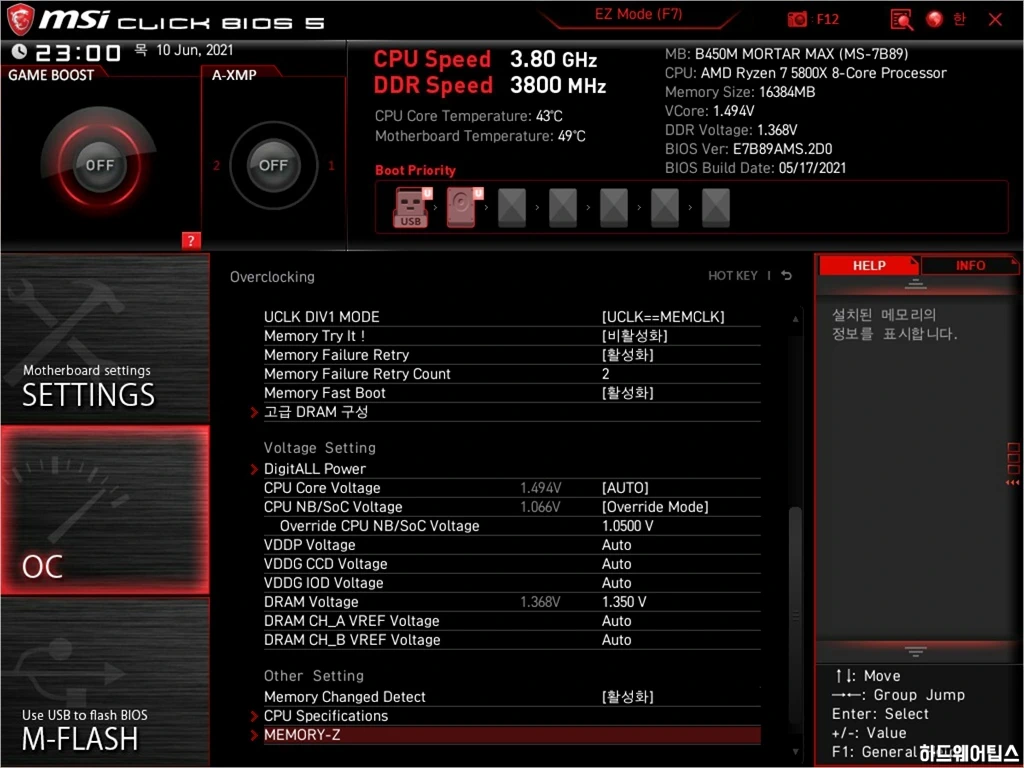Select the hard disk boot priority icon
The width and height of the screenshot is (1024, 768).
tap(462, 208)
